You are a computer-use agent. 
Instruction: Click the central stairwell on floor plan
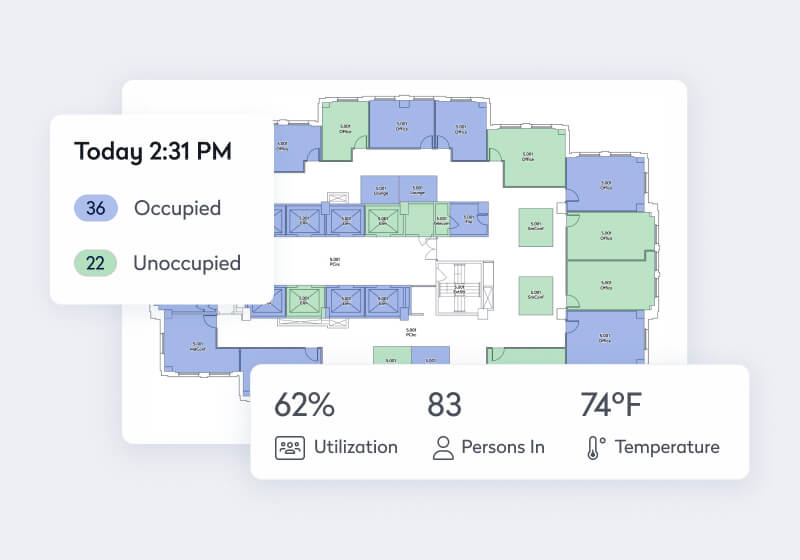tap(459, 289)
